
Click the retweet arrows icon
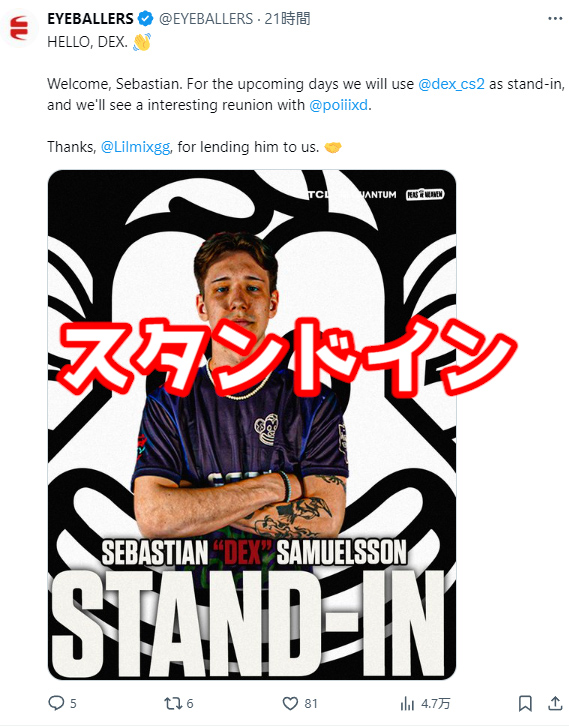(173, 703)
